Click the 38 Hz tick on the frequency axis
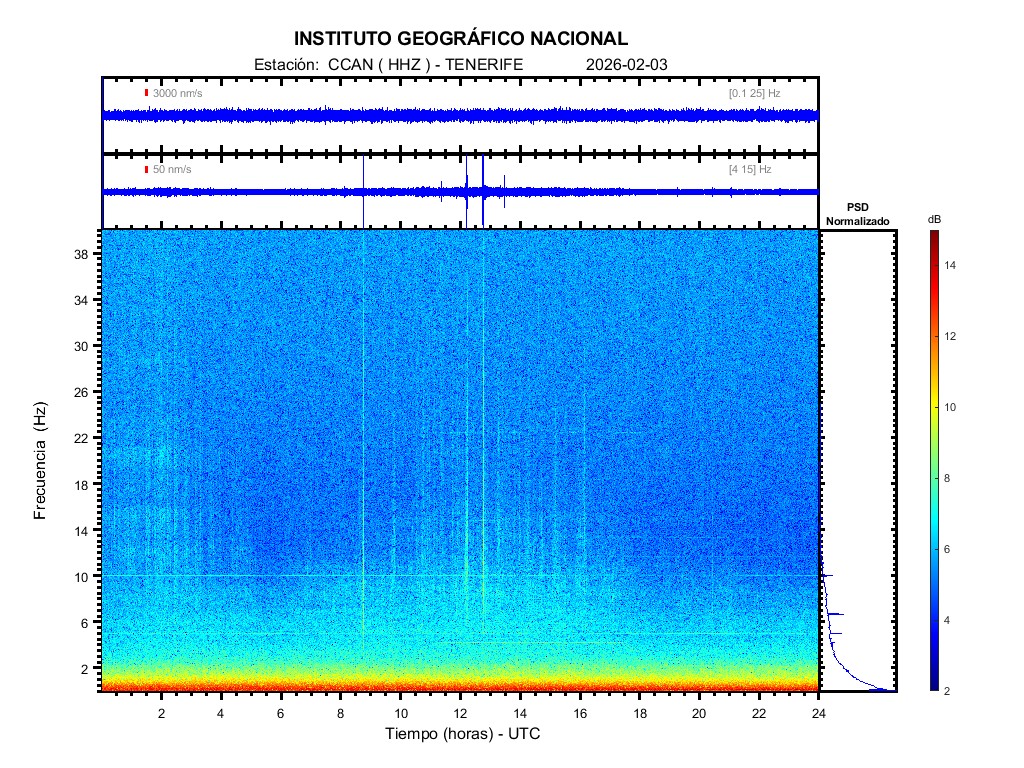The height and width of the screenshot is (768, 1024). pos(87,254)
